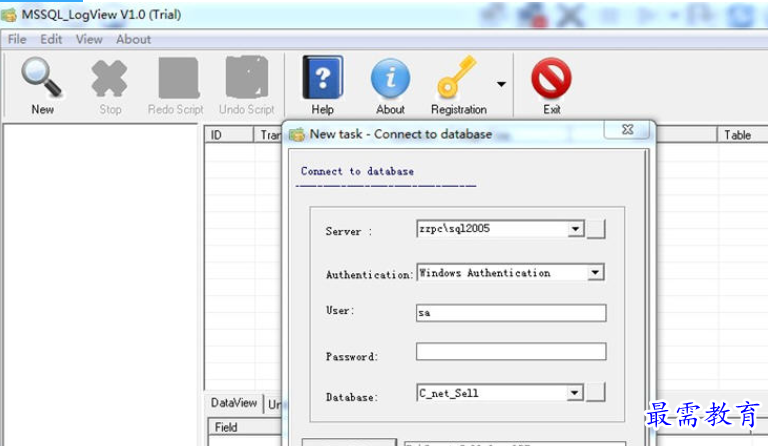Open the File menu
This screenshot has width=768, height=446.
tap(17, 39)
